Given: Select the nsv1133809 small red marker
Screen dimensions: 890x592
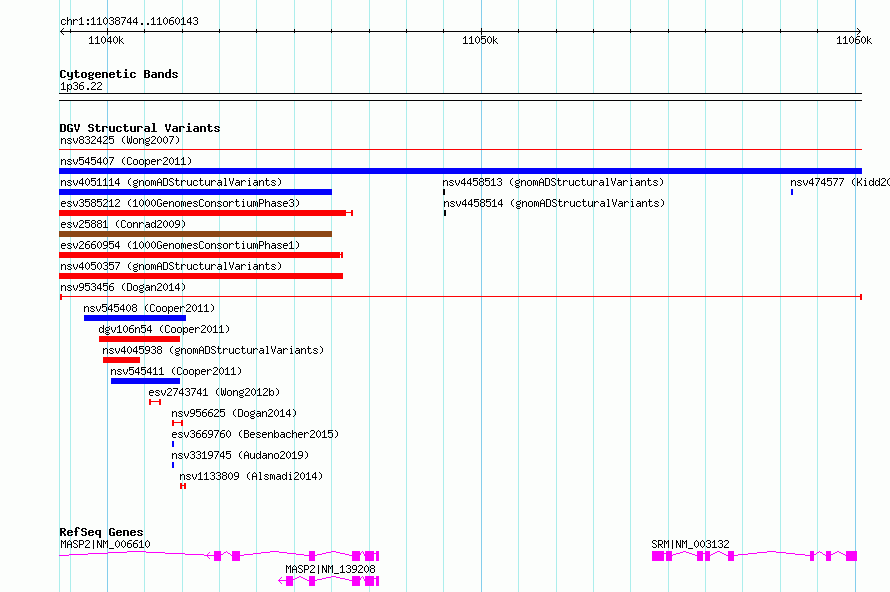Looking at the screenshot, I should click(x=183, y=486).
